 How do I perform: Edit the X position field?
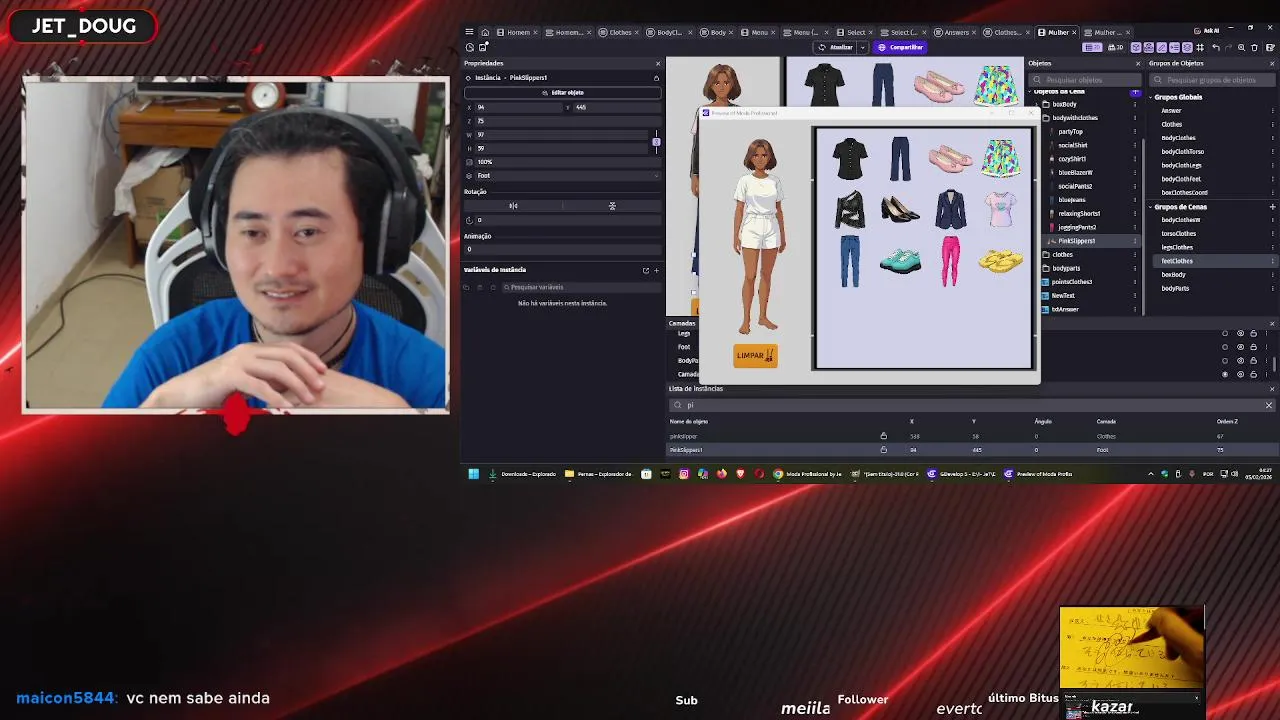tap(518, 107)
